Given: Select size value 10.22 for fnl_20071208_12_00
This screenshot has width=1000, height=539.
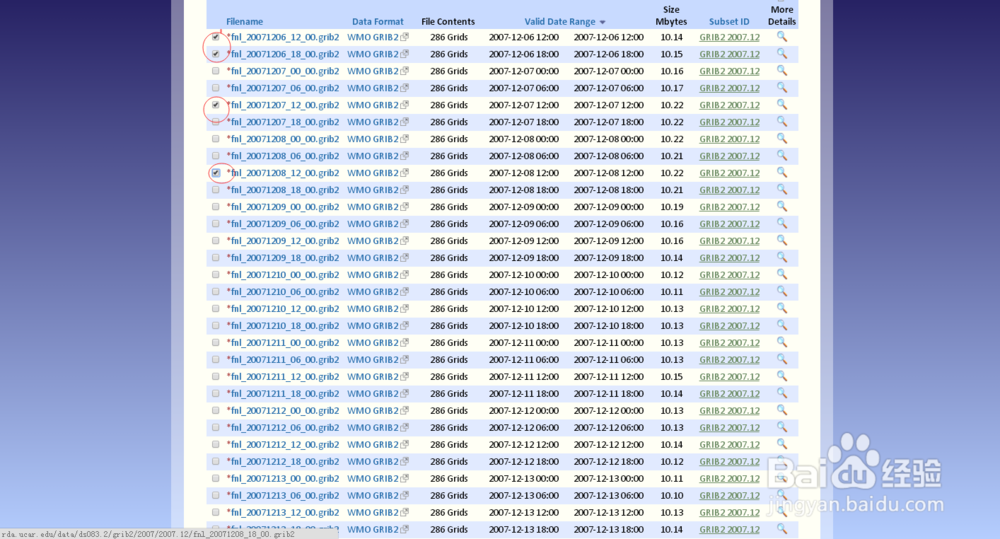Looking at the screenshot, I should [672, 173].
